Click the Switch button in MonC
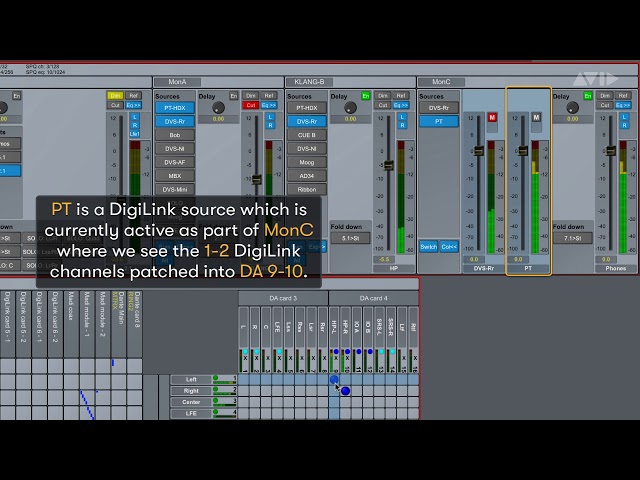 [429, 247]
